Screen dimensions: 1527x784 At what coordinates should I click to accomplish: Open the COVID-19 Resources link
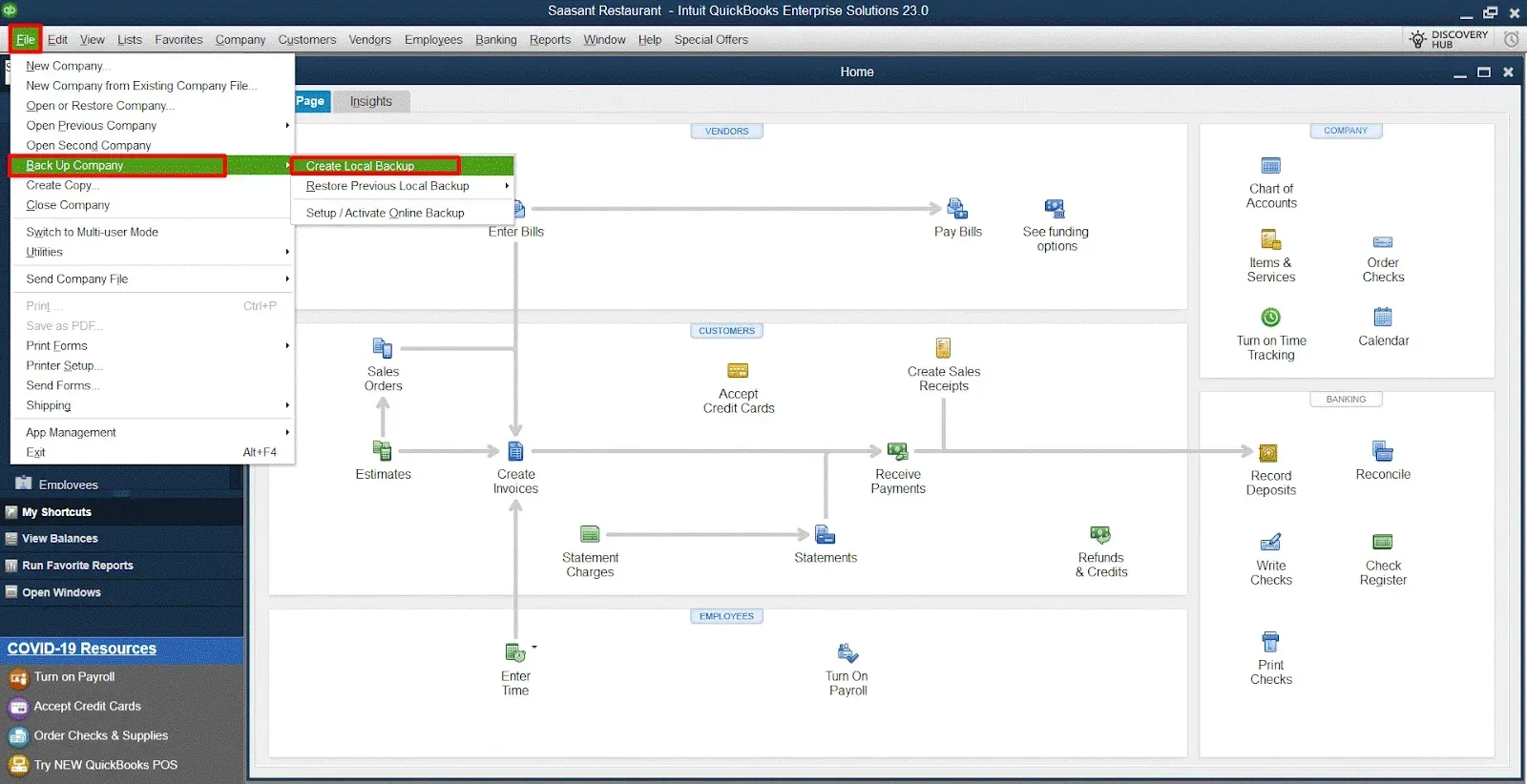(x=82, y=649)
